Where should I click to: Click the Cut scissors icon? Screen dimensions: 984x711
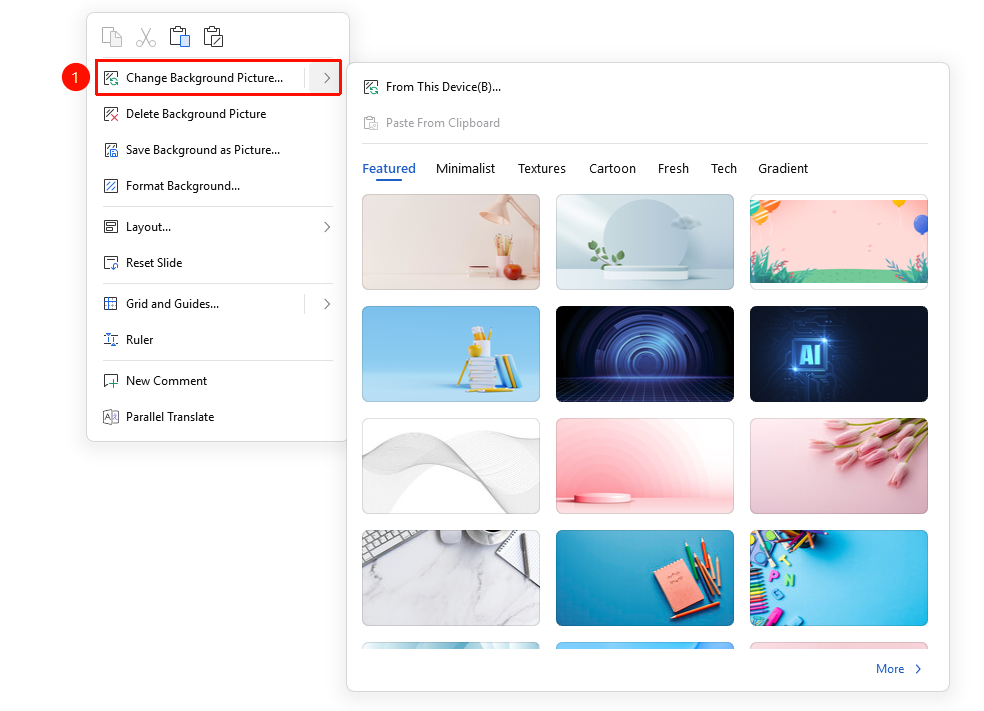tap(146, 37)
